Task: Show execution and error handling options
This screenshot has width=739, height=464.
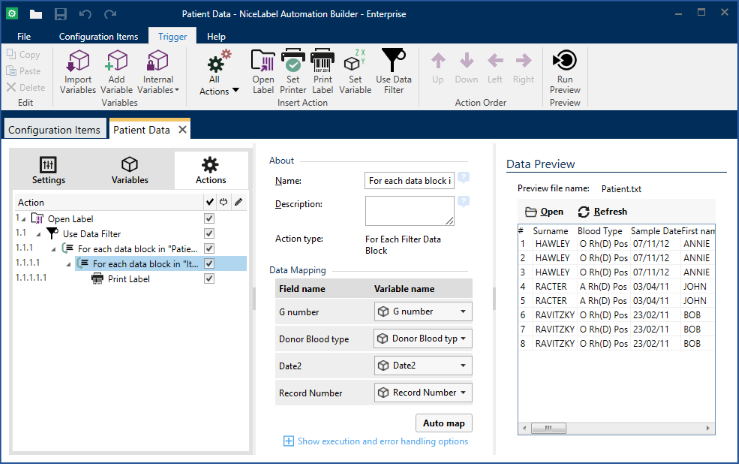Action: 382,441
